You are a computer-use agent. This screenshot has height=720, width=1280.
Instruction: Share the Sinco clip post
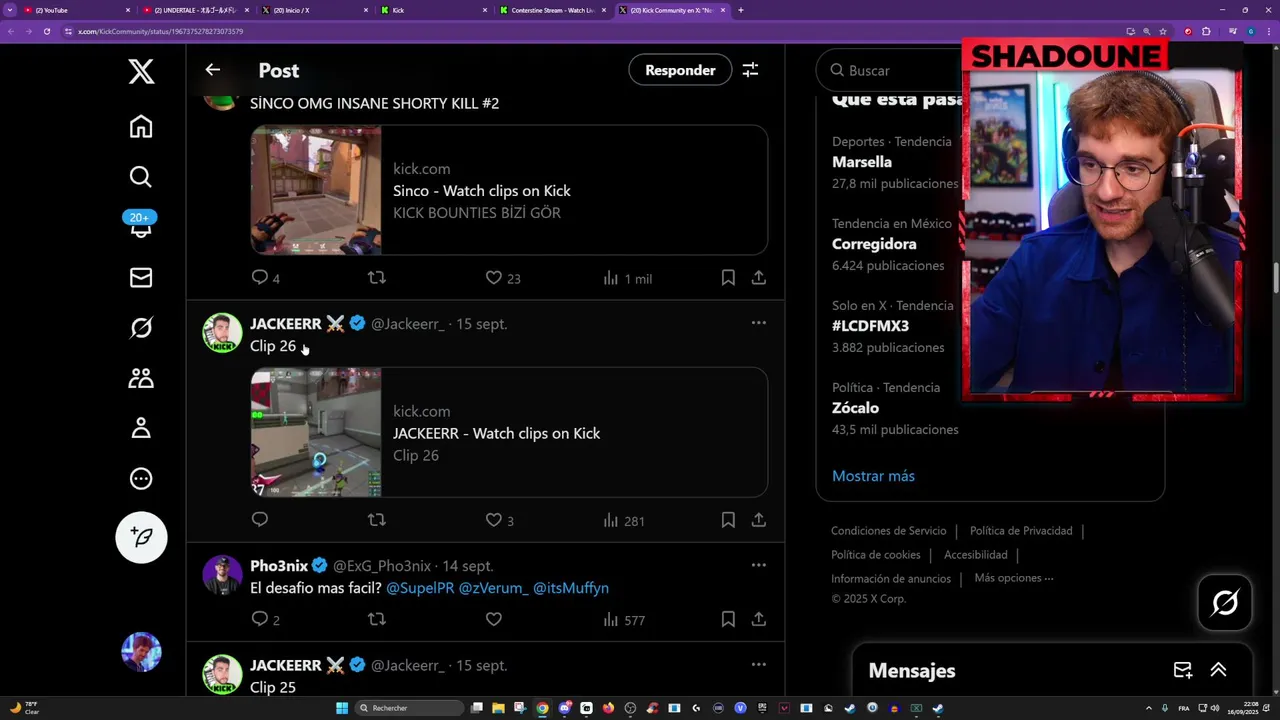[759, 278]
